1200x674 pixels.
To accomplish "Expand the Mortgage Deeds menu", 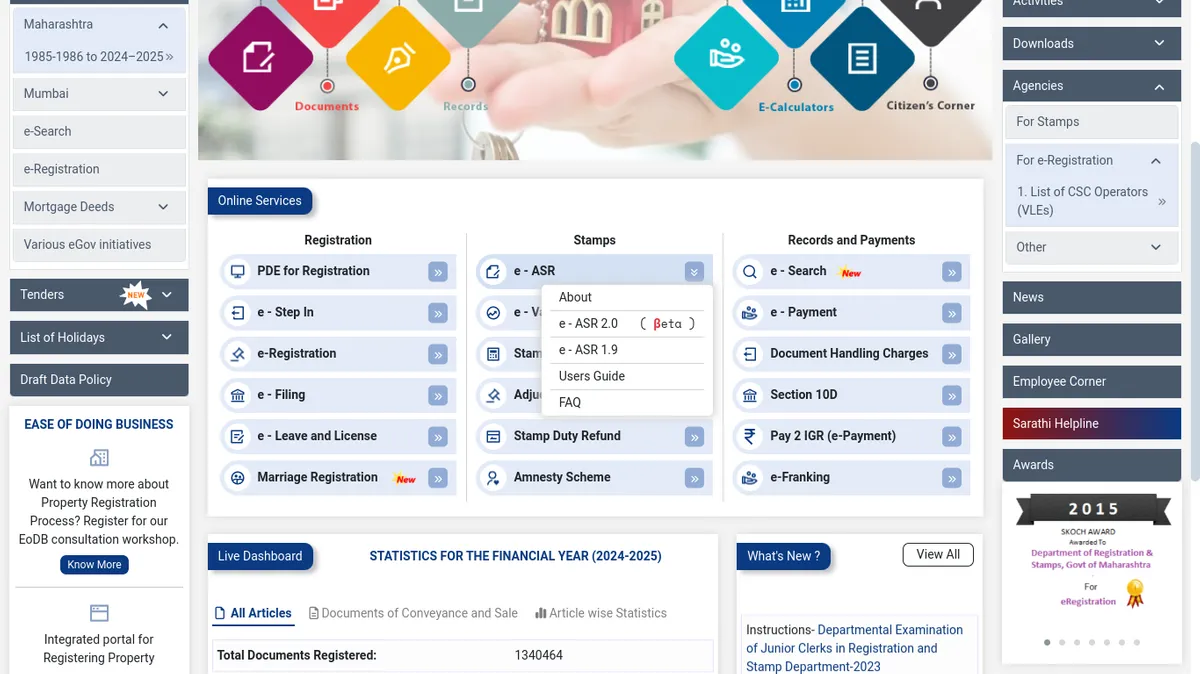I will [163, 207].
